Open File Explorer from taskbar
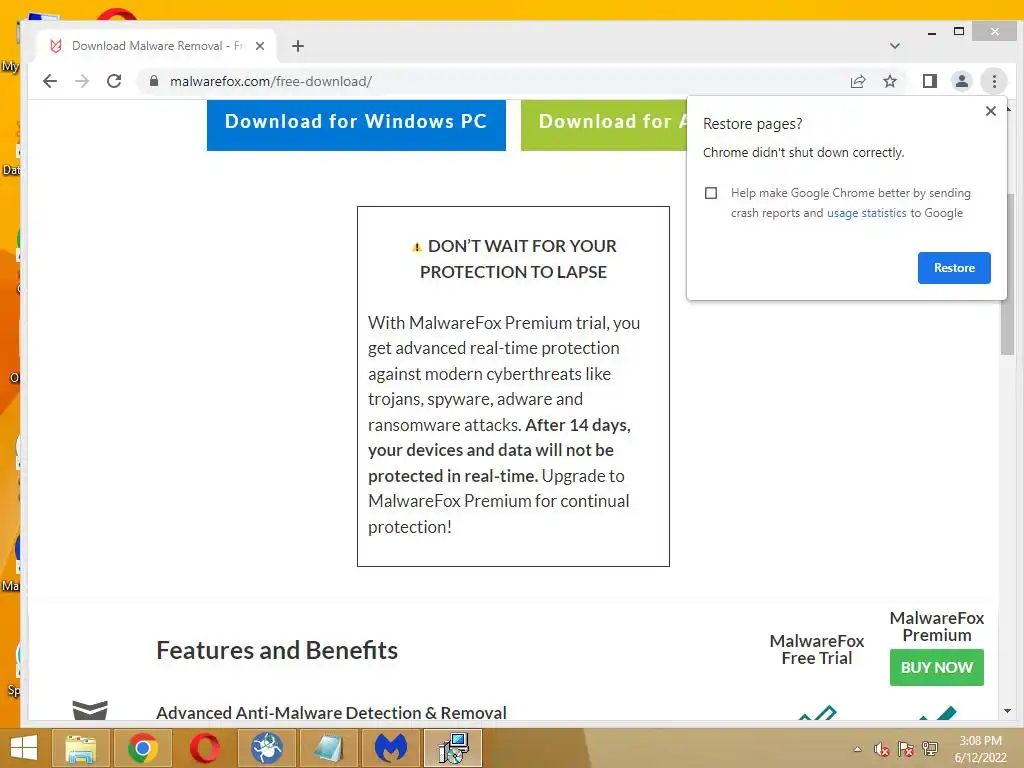 tap(80, 748)
